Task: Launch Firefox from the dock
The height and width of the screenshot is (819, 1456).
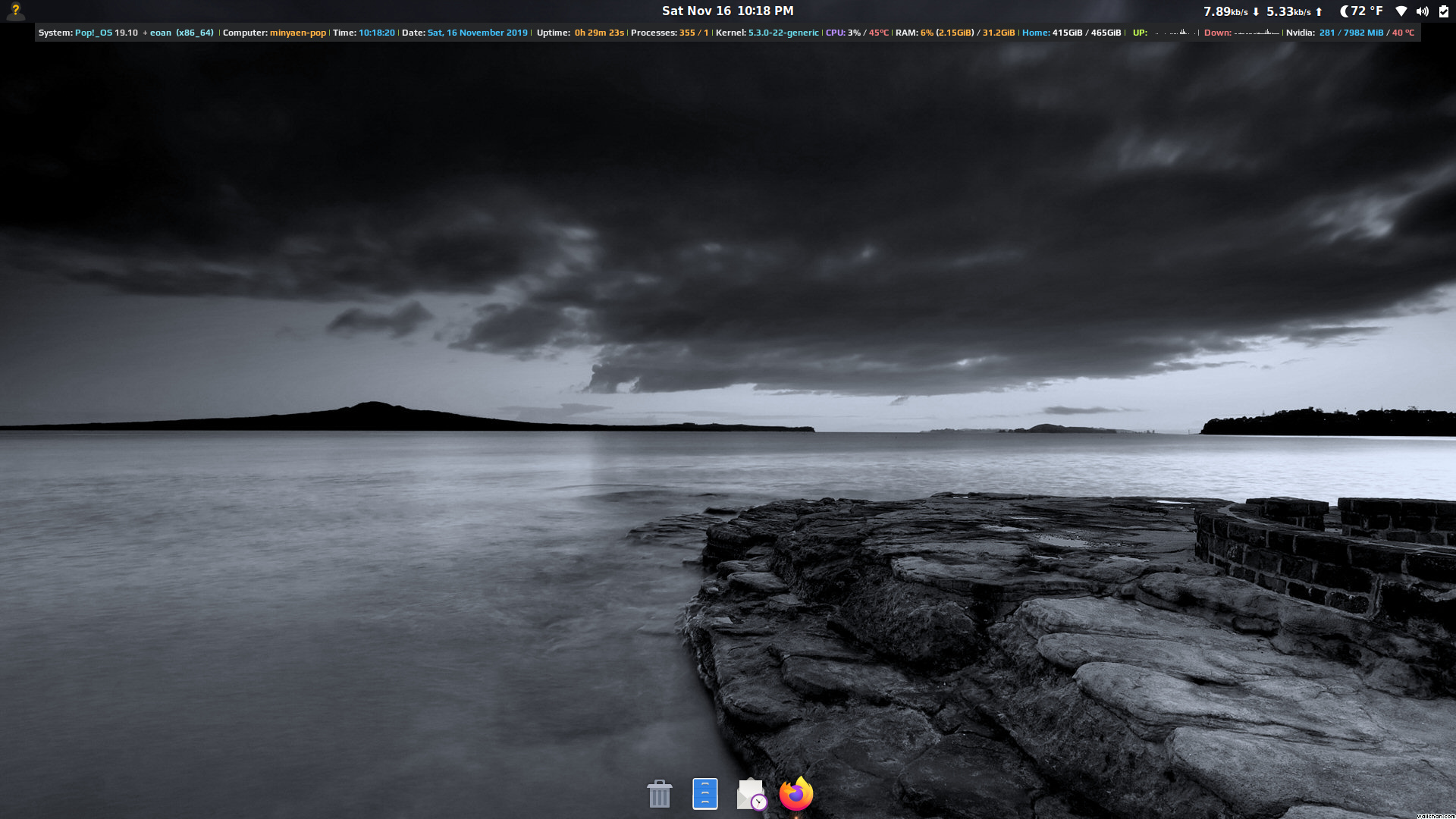Action: pos(796,794)
